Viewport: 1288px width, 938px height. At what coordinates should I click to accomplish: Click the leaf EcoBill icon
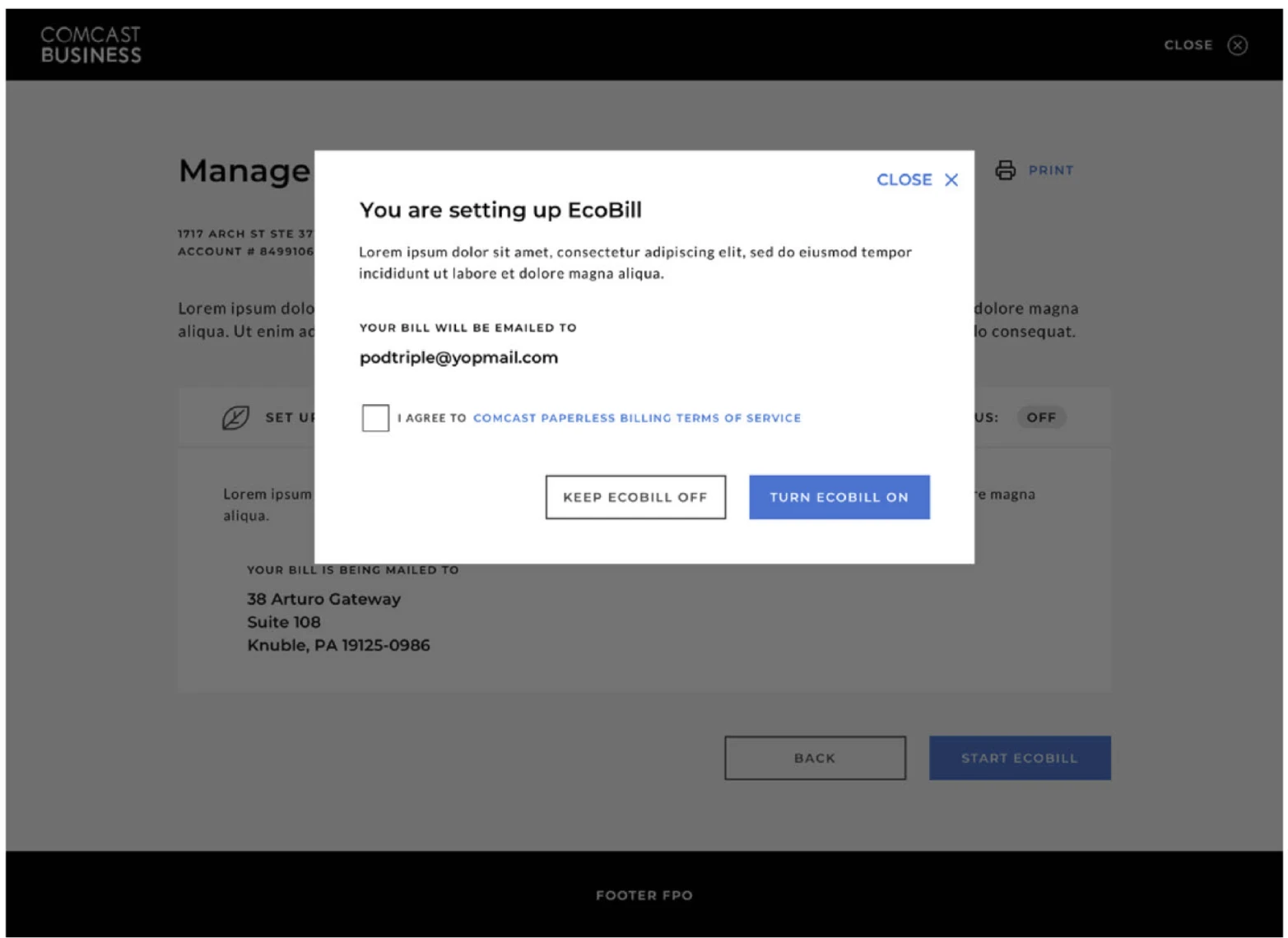click(x=235, y=417)
